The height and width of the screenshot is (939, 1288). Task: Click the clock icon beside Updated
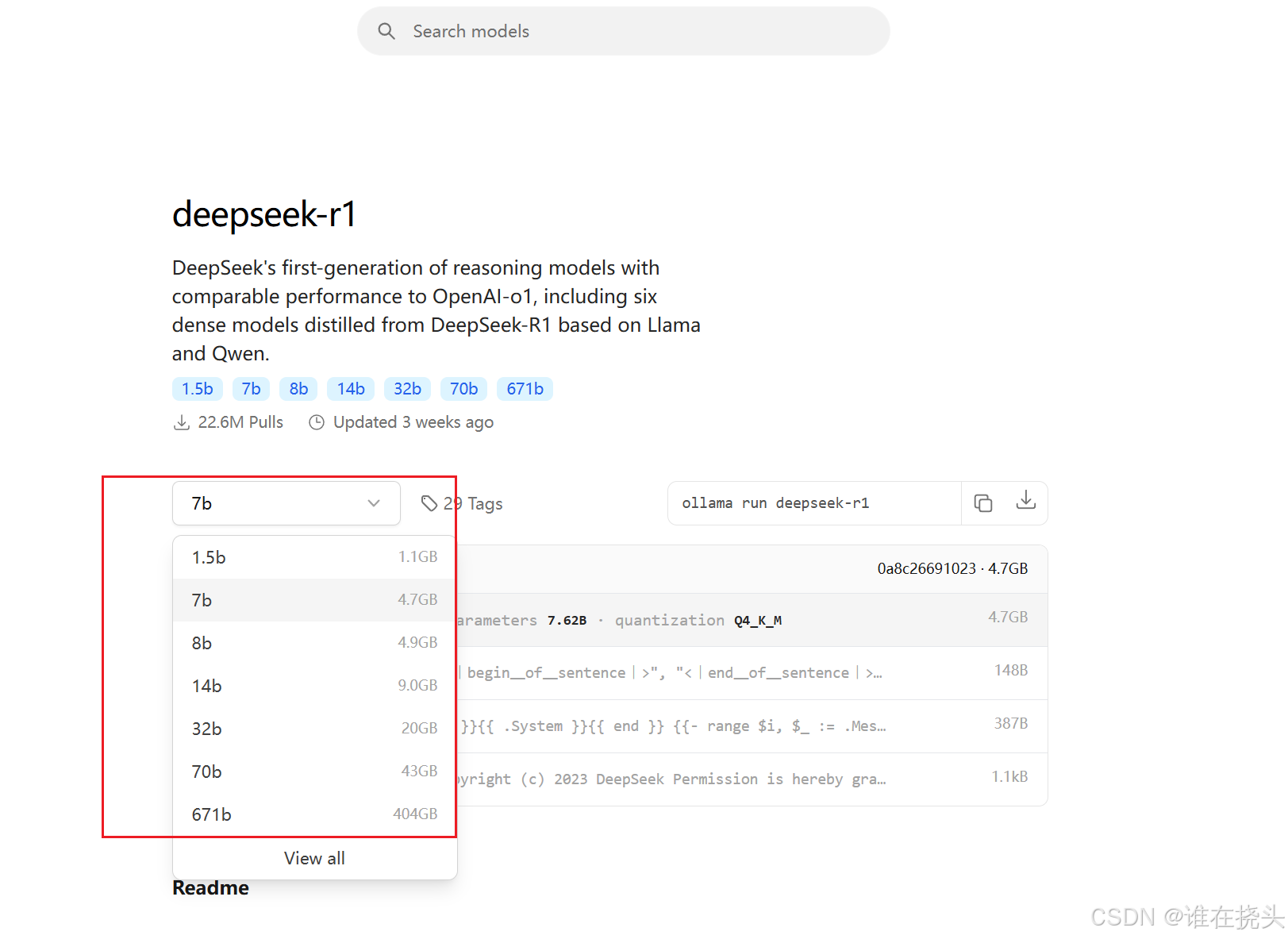tap(317, 422)
